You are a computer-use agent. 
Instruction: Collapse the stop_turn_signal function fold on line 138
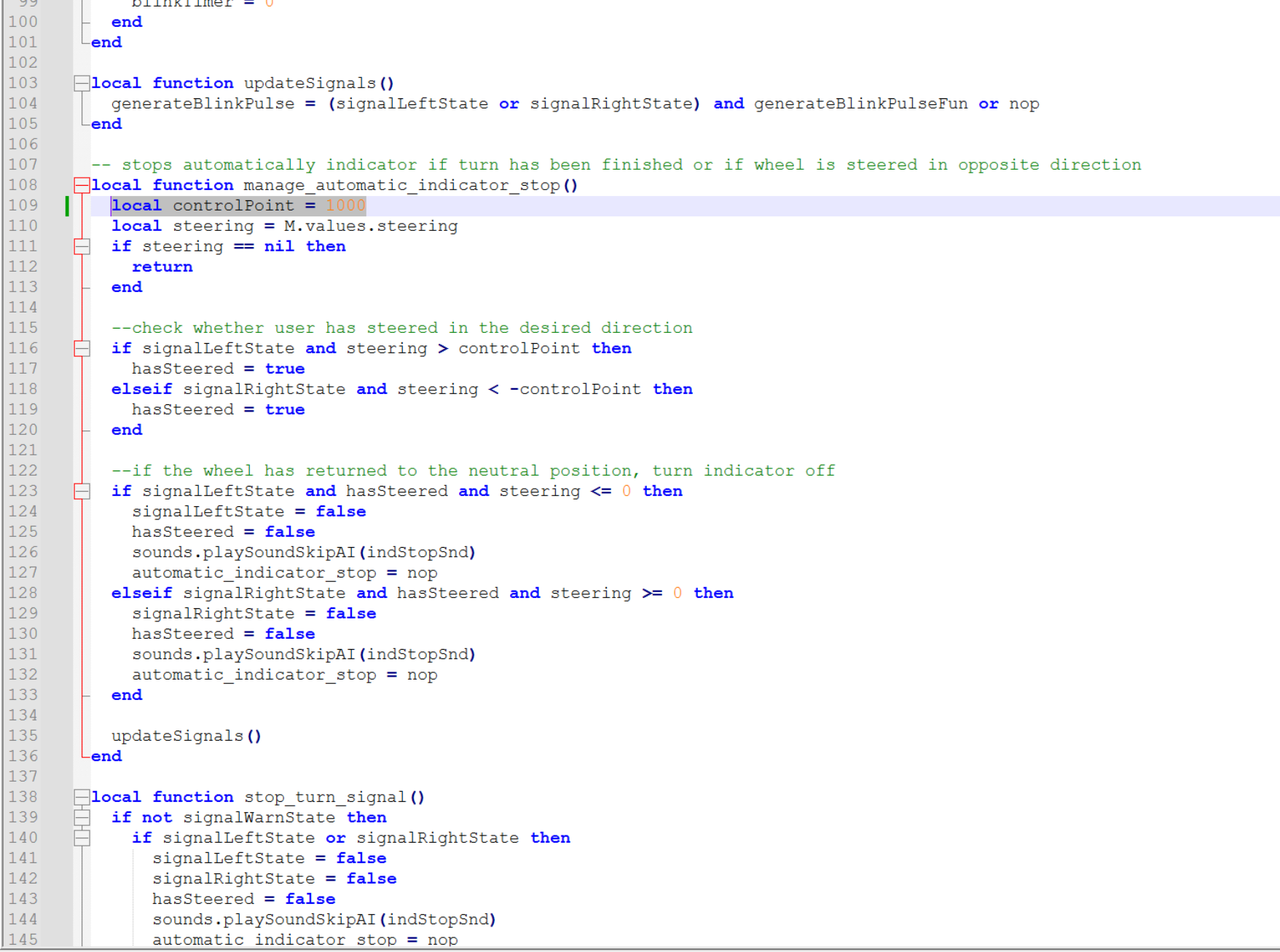tap(82, 797)
